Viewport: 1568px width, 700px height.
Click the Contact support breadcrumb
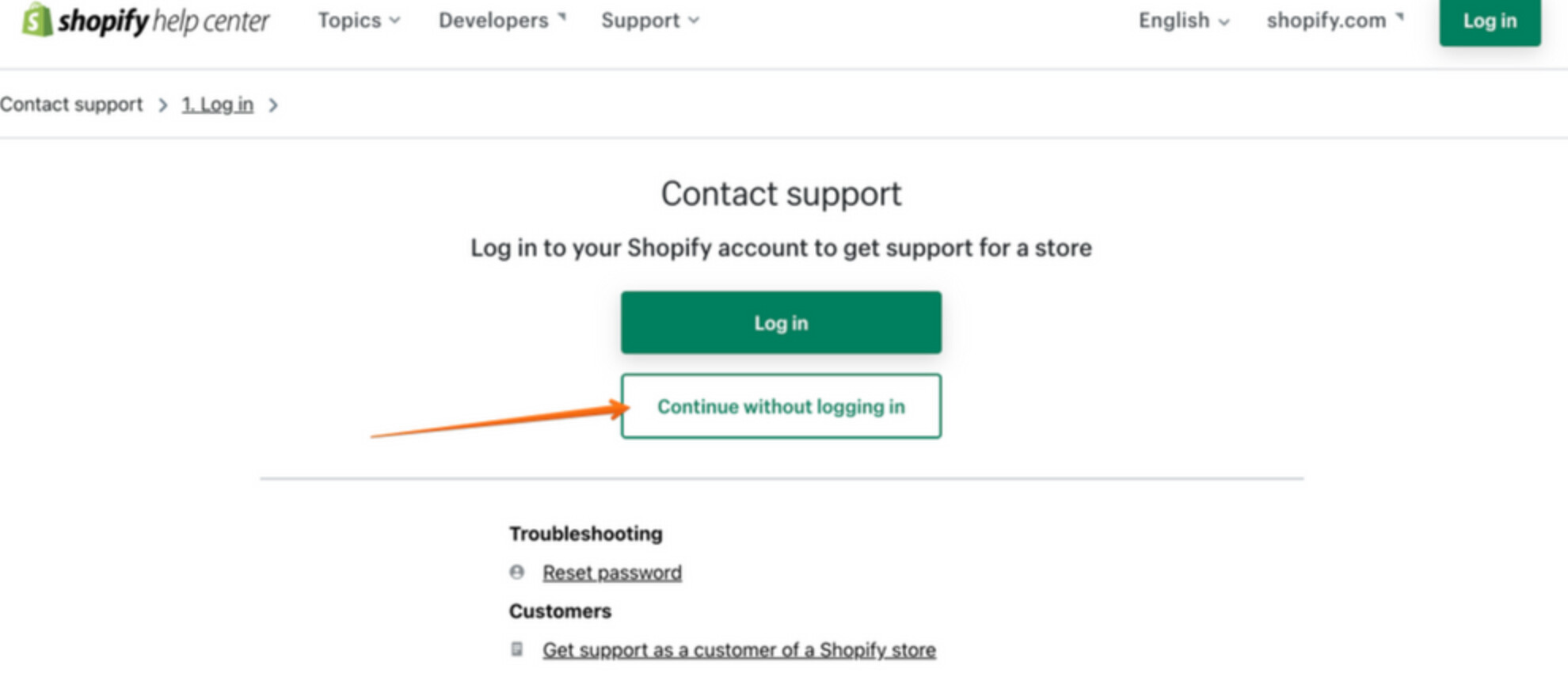(x=71, y=105)
